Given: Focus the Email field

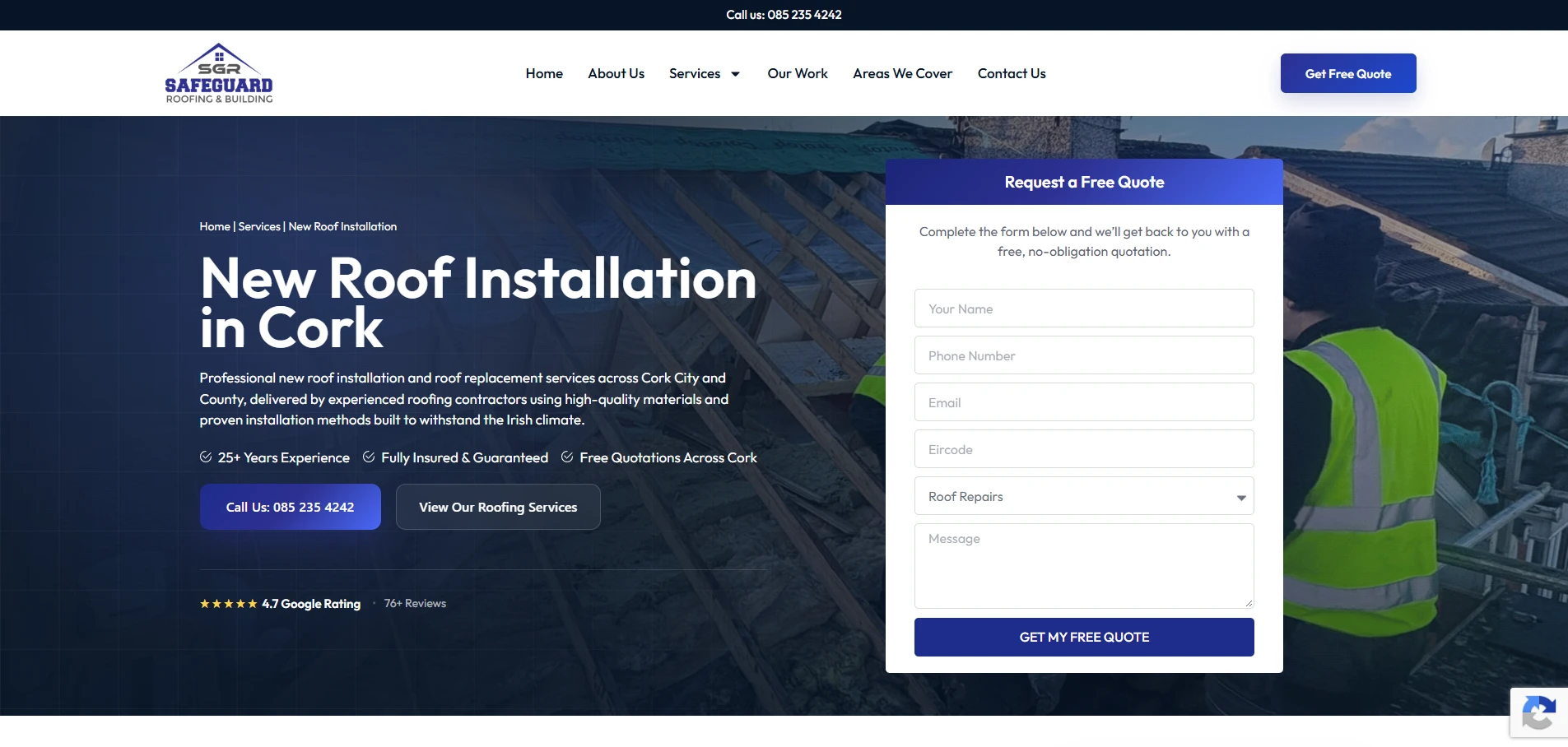Looking at the screenshot, I should 1084,402.
